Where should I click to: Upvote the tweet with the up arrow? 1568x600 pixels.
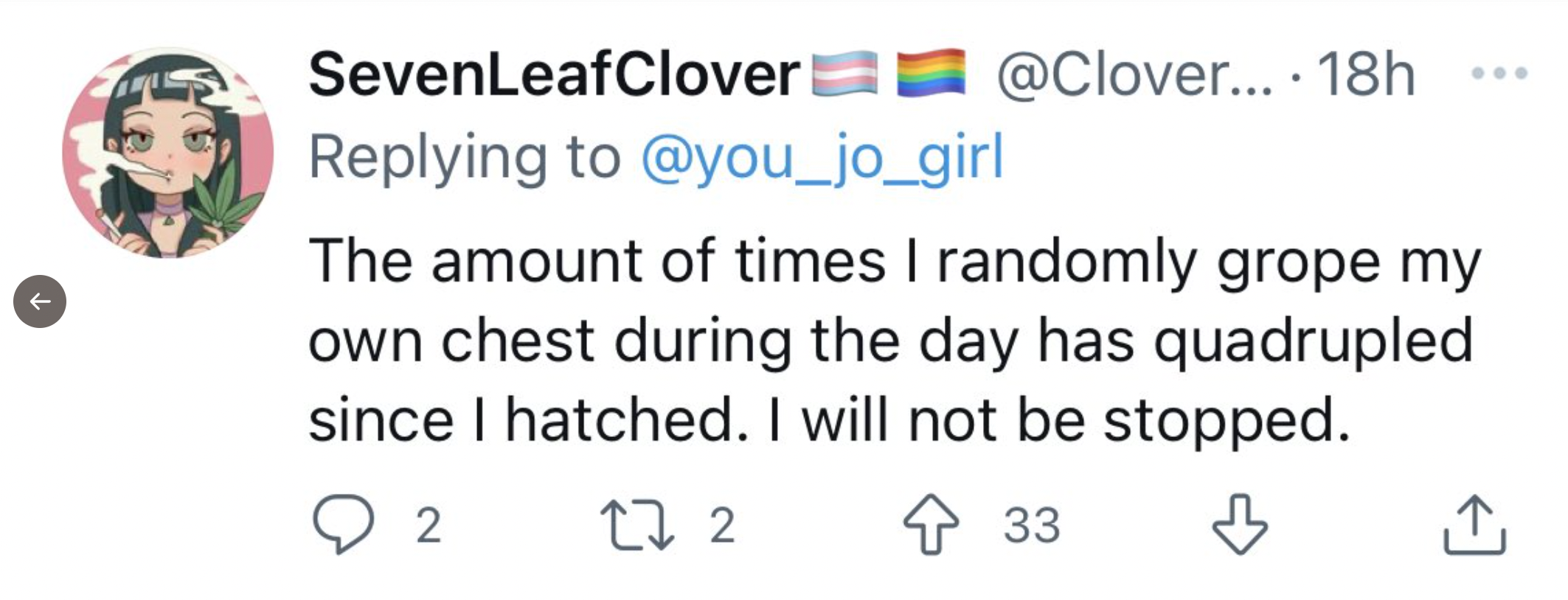point(932,523)
